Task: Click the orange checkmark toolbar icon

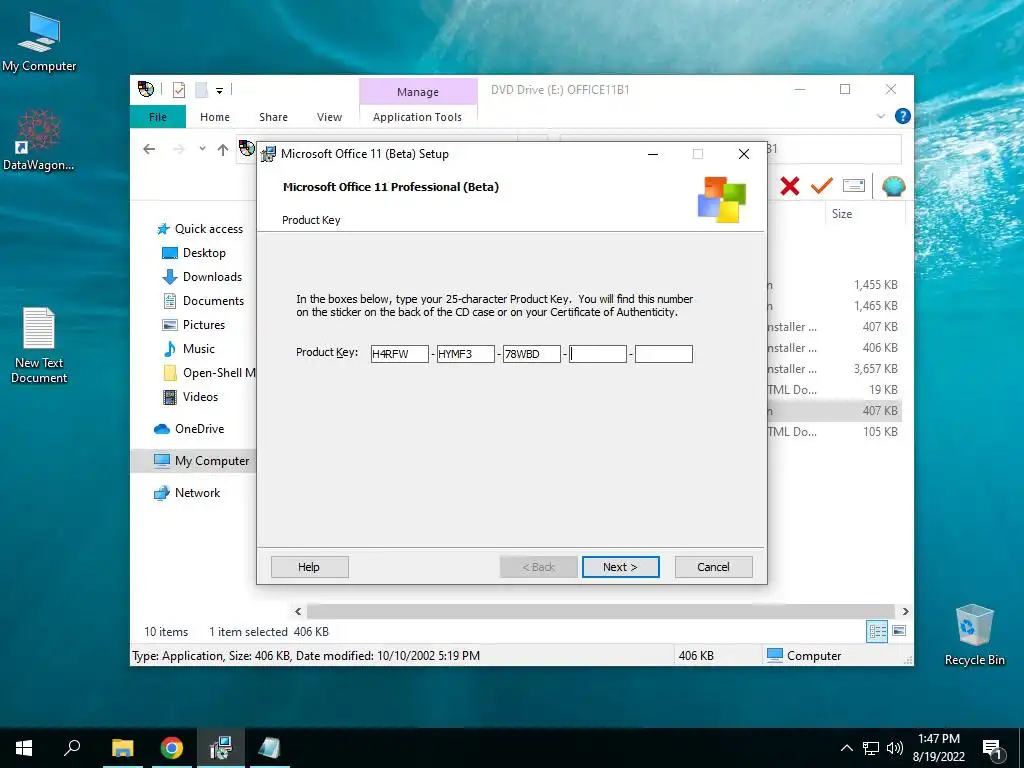Action: click(822, 186)
